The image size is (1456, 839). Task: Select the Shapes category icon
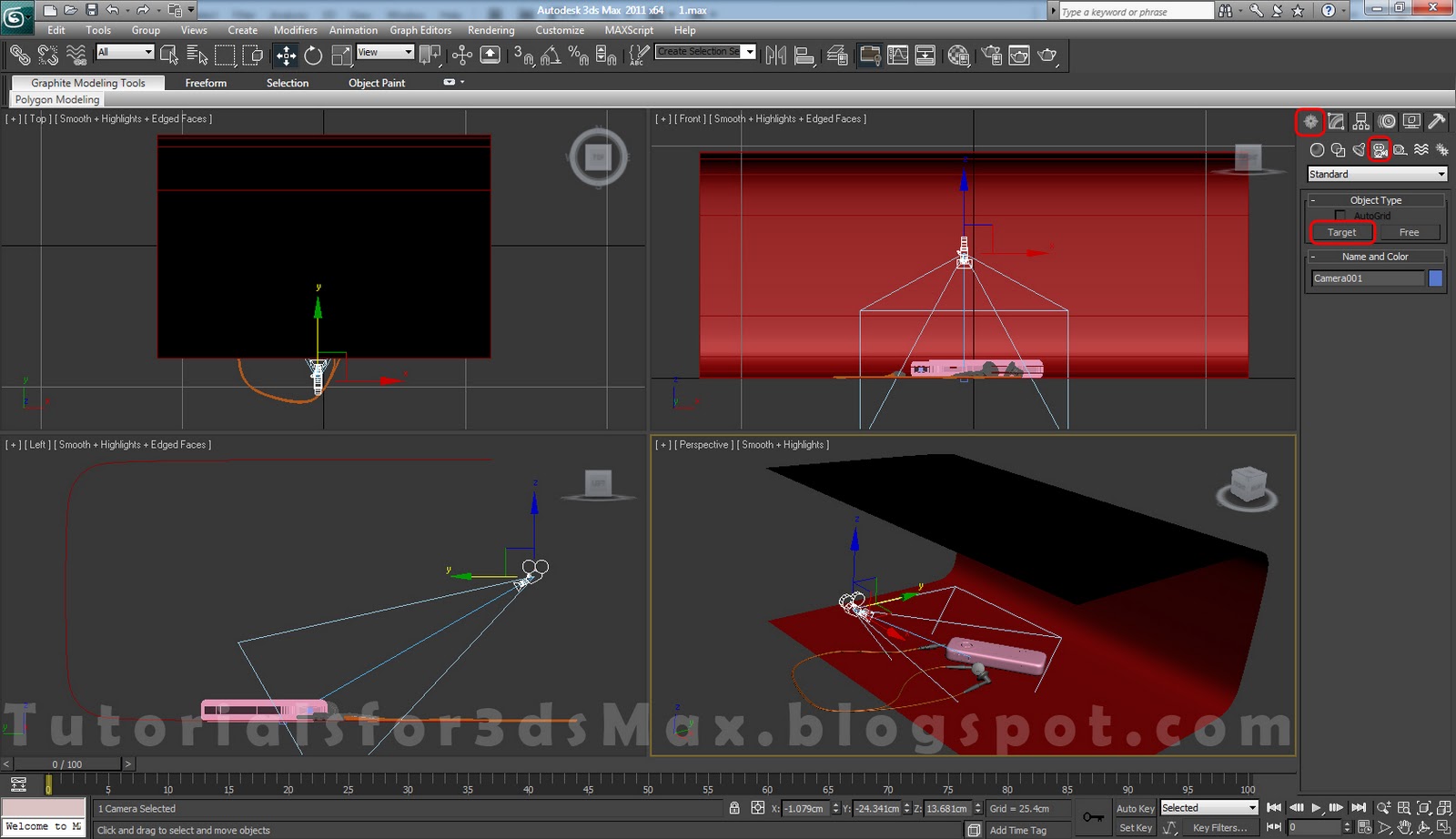(x=1338, y=150)
